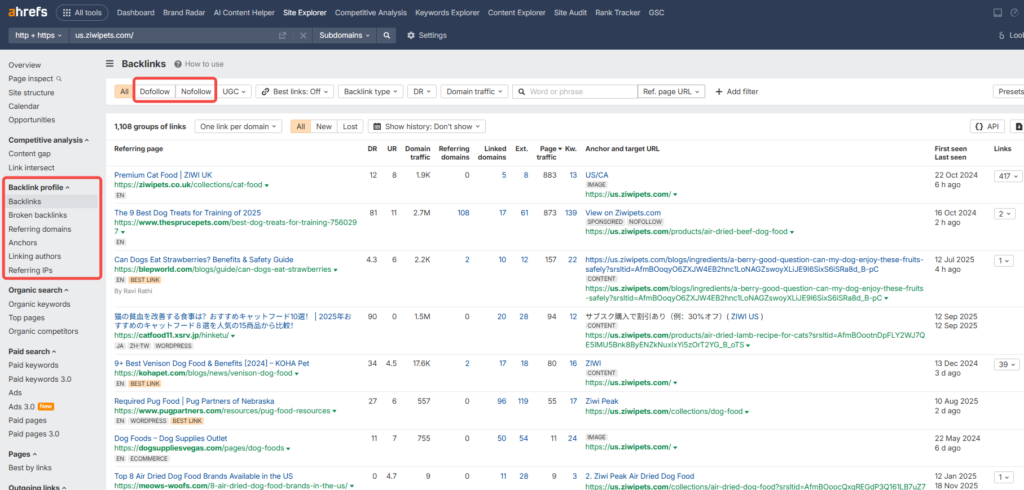This screenshot has width=1024, height=490.
Task: Open GSC in top navigation
Action: coord(656,12)
